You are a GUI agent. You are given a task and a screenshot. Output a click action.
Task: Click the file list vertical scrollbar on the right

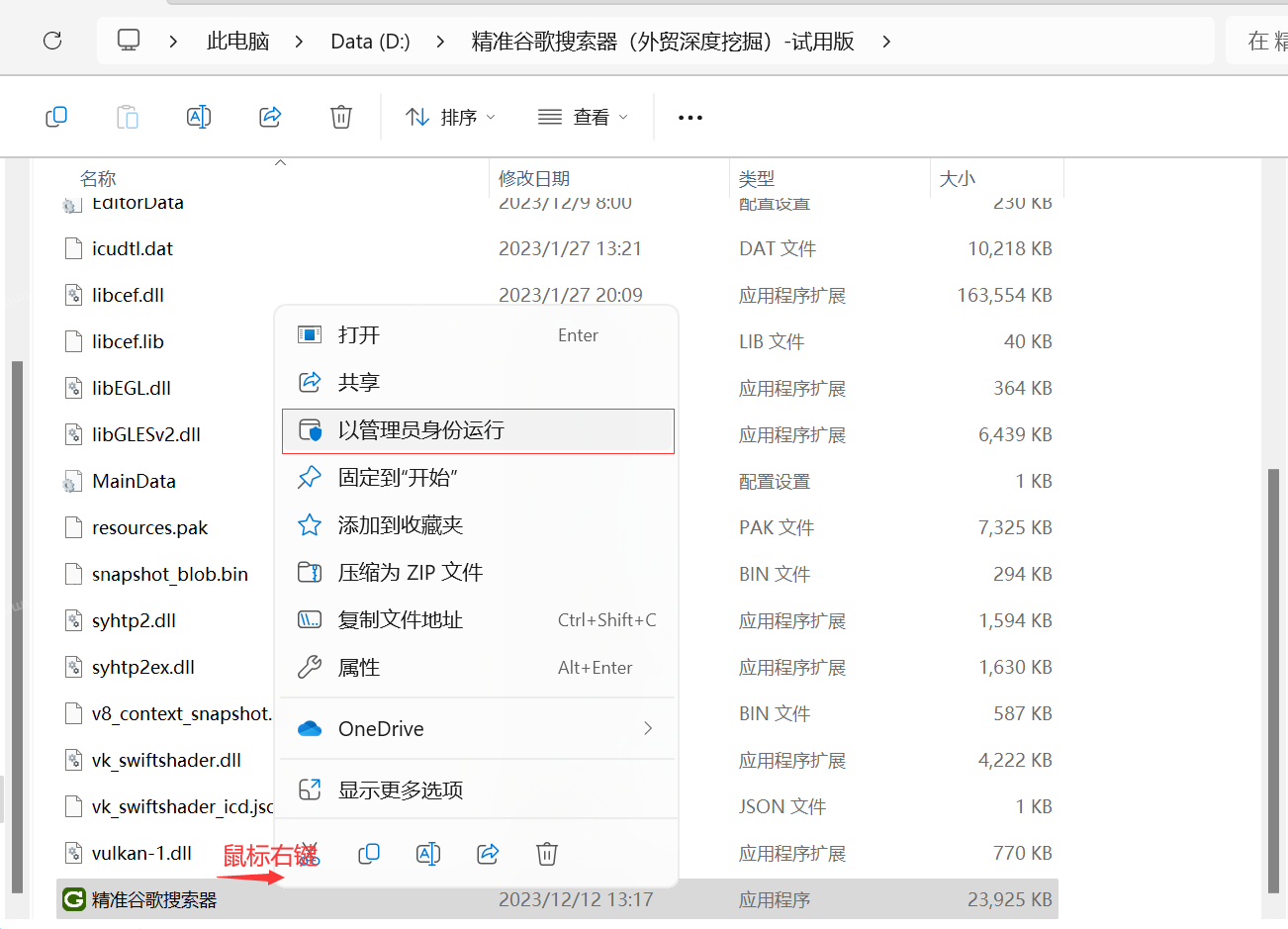click(x=1273, y=681)
